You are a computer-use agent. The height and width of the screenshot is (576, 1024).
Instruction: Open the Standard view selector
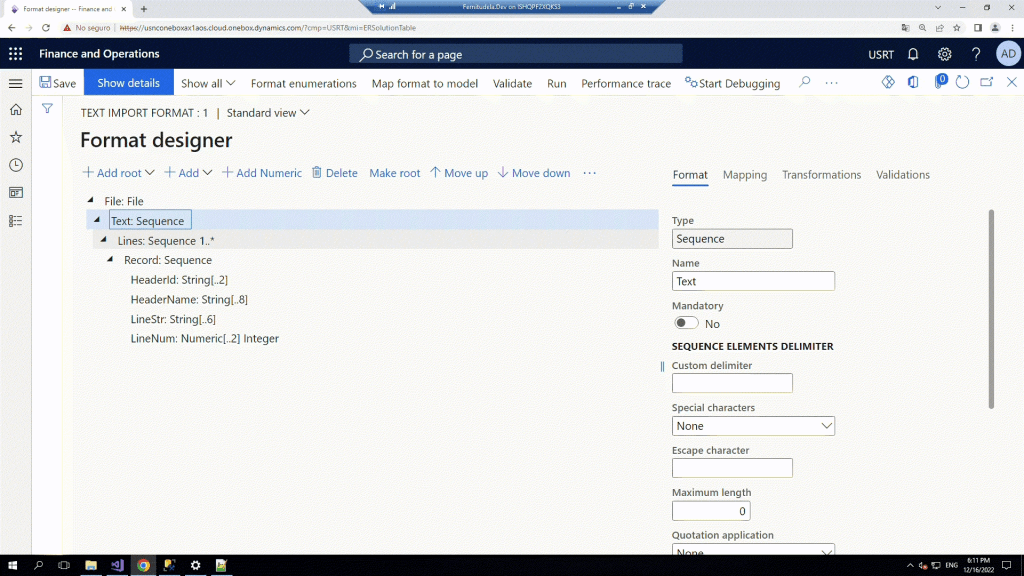(x=268, y=113)
